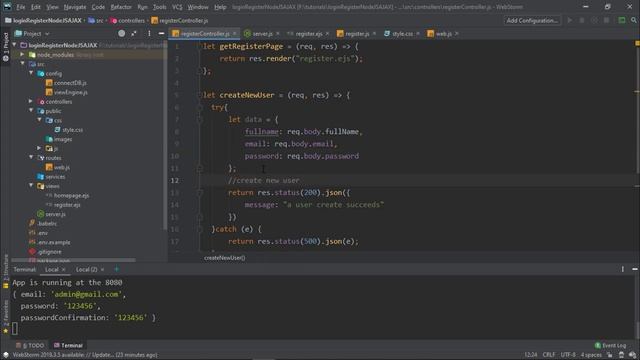Open the VCS menu

(177, 7)
